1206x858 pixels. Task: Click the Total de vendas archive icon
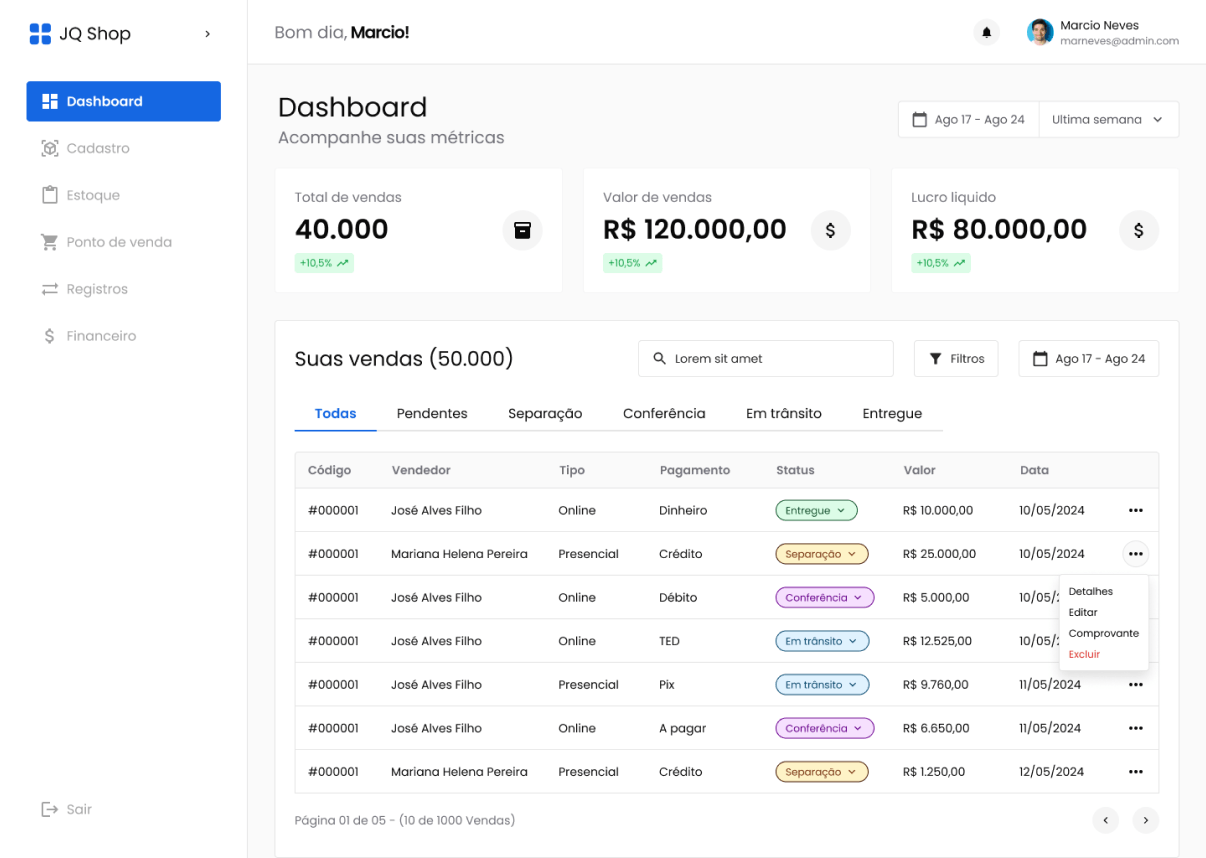[x=522, y=230]
